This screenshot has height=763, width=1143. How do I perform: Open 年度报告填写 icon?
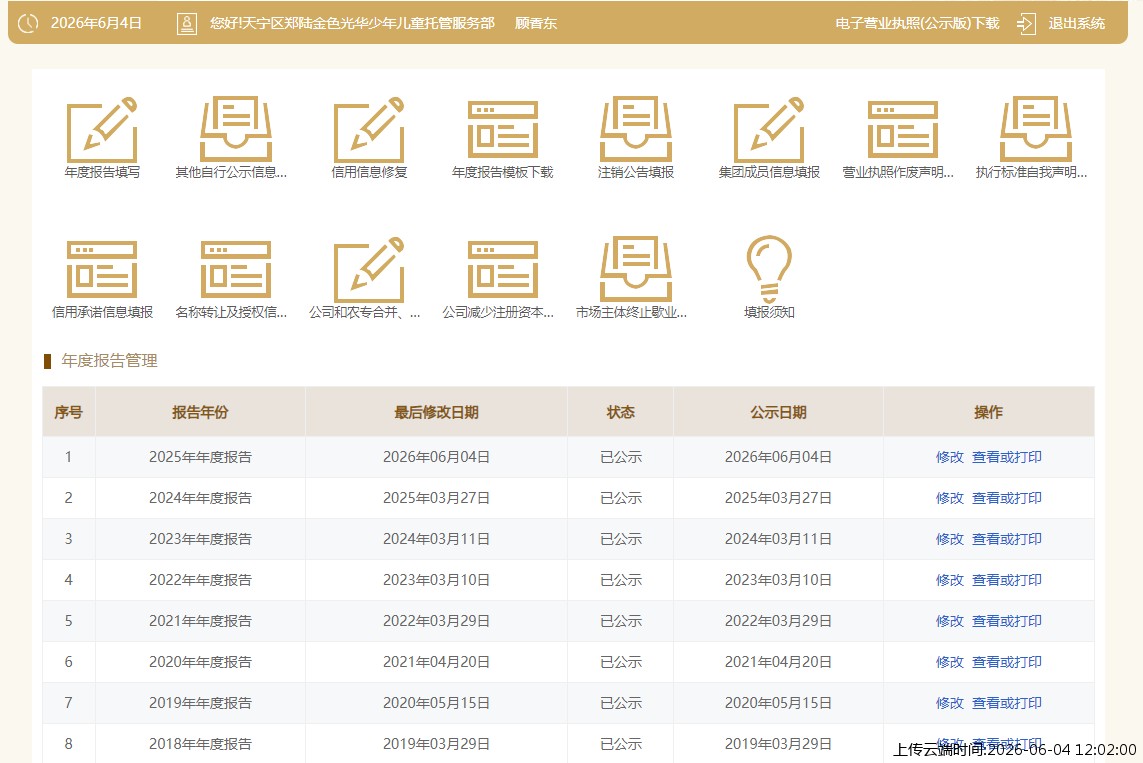click(102, 130)
